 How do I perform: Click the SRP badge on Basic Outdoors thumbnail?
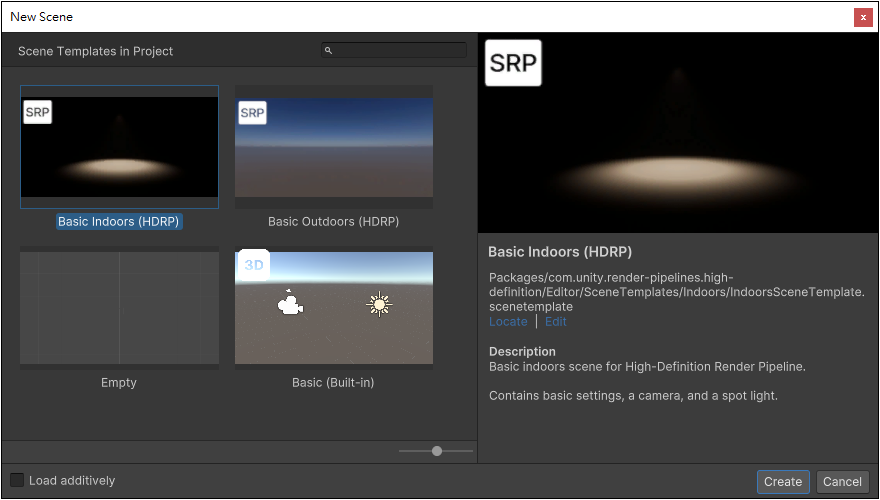click(252, 112)
